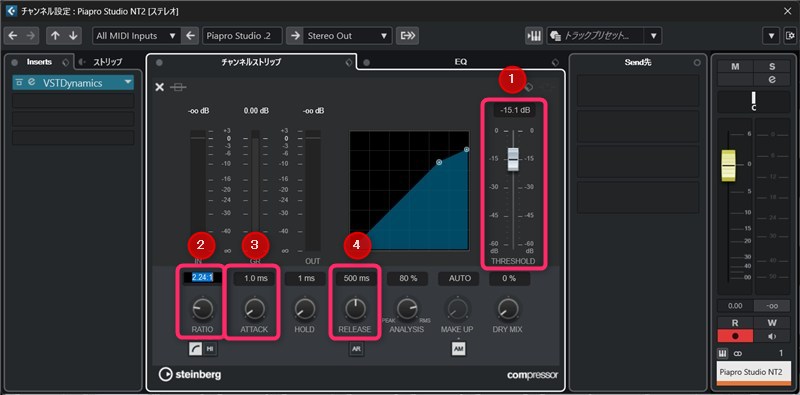Image resolution: width=800 pixels, height=395 pixels.
Task: Toggle soft knee button under RATIO
Action: 196,349
